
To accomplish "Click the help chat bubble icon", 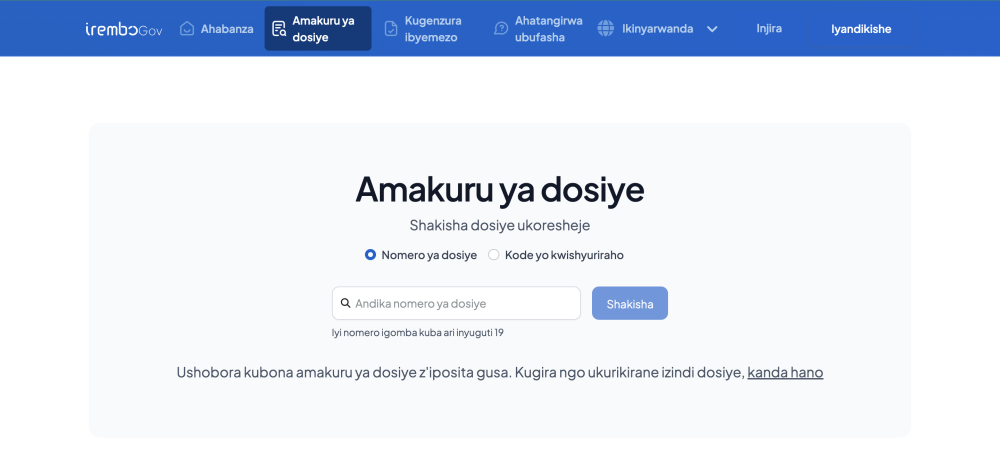I will [501, 29].
